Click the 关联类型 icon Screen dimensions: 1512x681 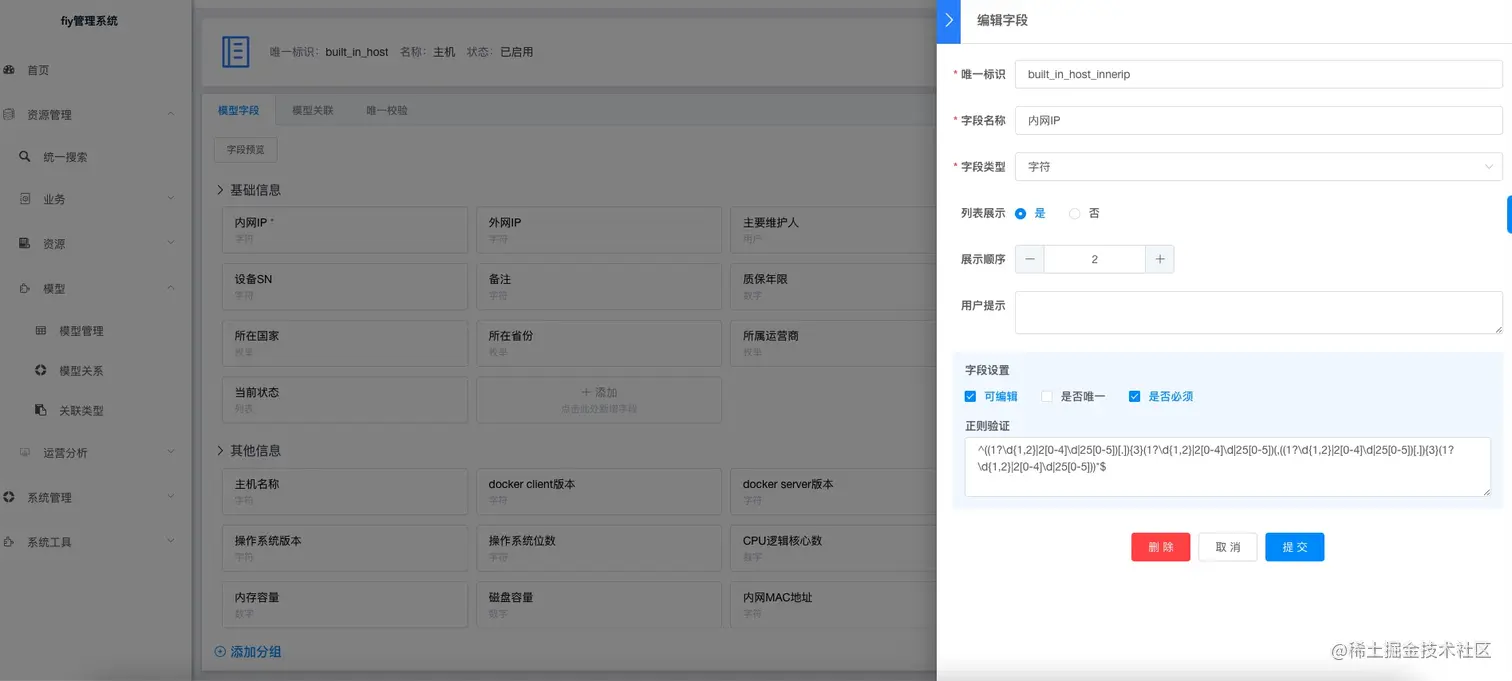(41, 410)
